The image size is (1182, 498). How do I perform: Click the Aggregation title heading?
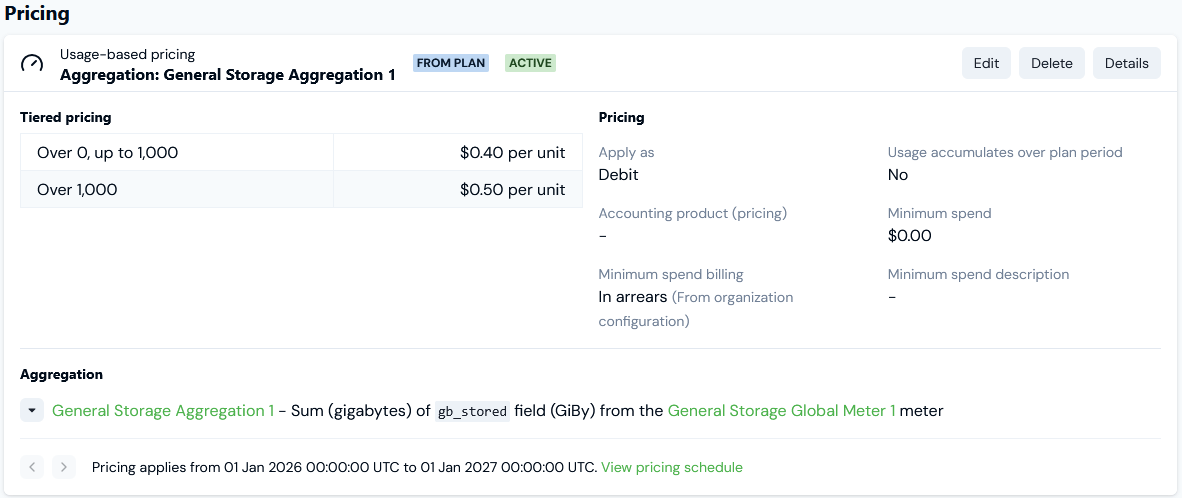[61, 374]
